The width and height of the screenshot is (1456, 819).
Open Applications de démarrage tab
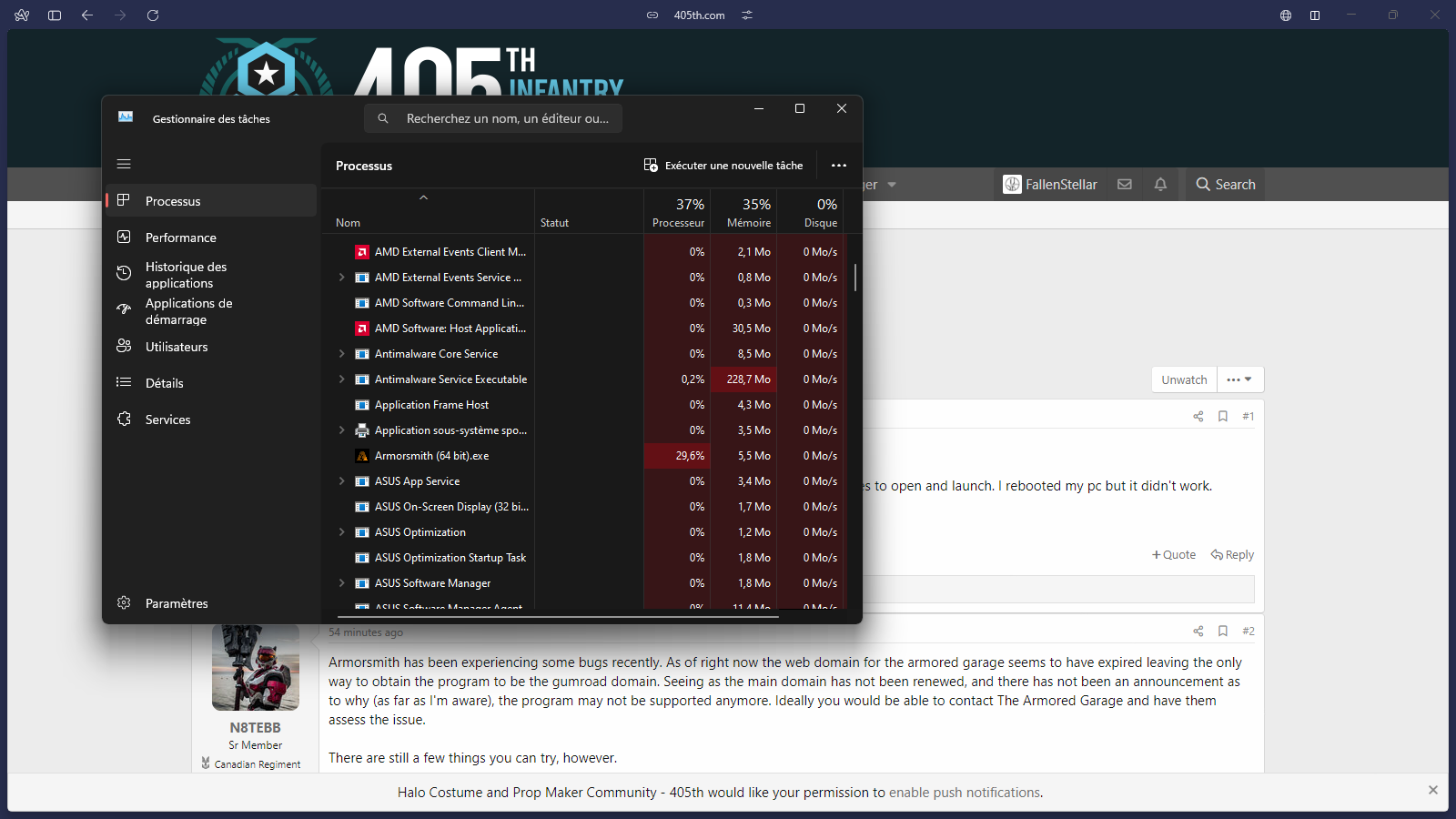point(211,310)
